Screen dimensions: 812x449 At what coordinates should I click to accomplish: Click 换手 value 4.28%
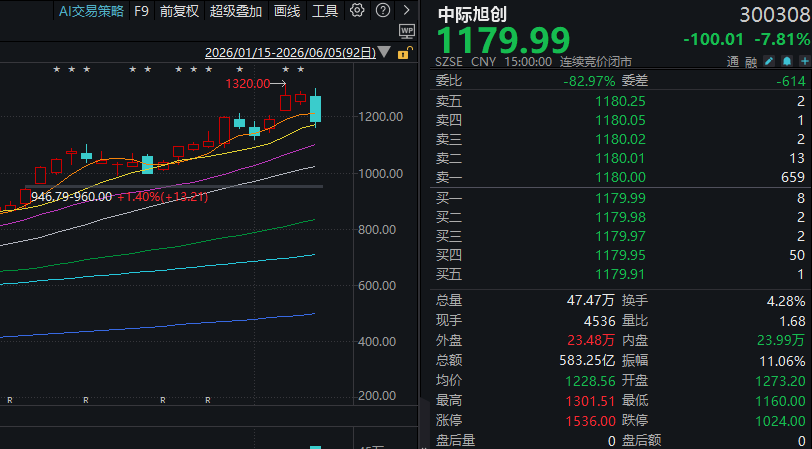(786, 301)
